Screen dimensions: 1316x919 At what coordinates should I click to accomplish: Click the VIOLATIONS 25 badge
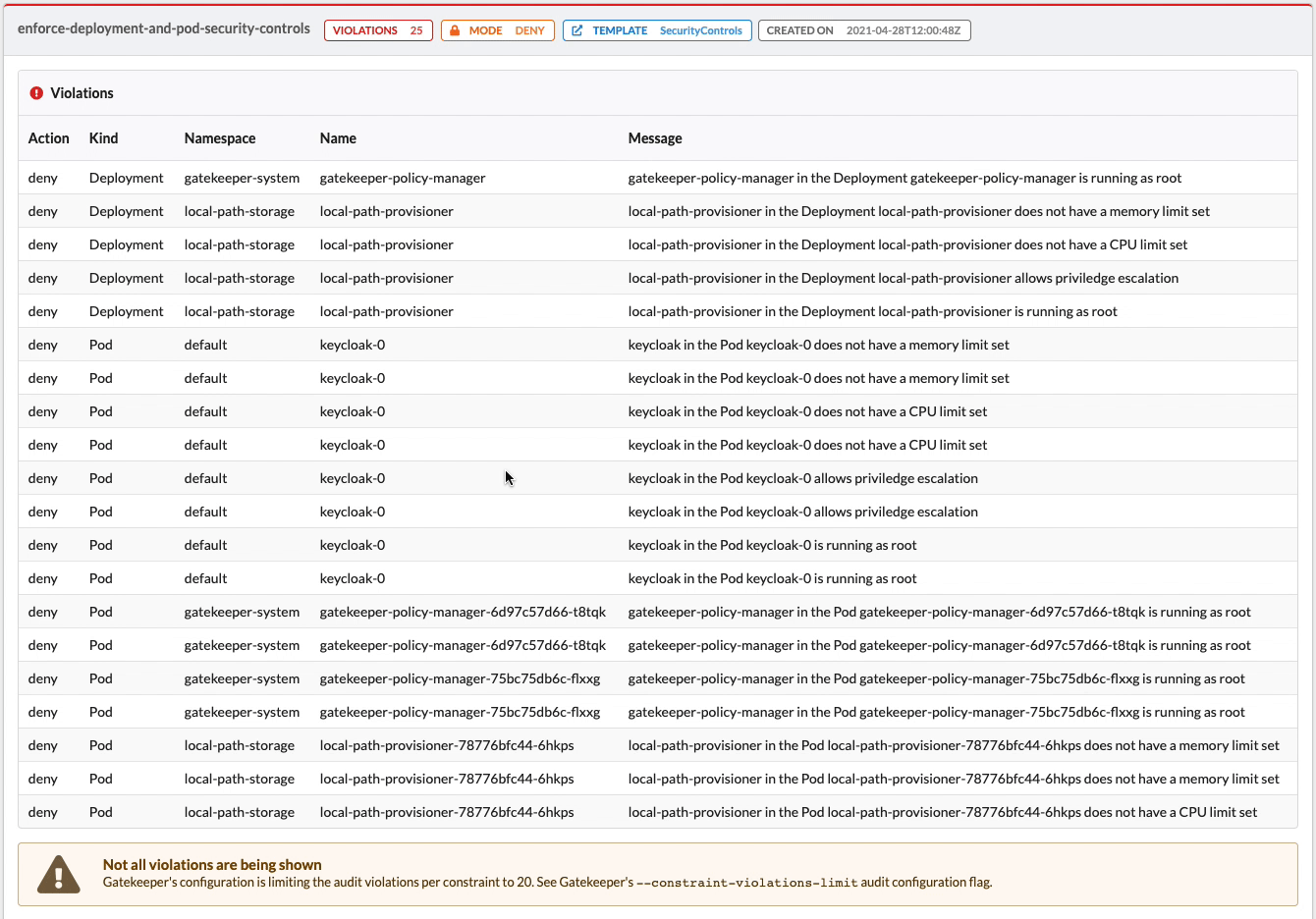coord(378,30)
